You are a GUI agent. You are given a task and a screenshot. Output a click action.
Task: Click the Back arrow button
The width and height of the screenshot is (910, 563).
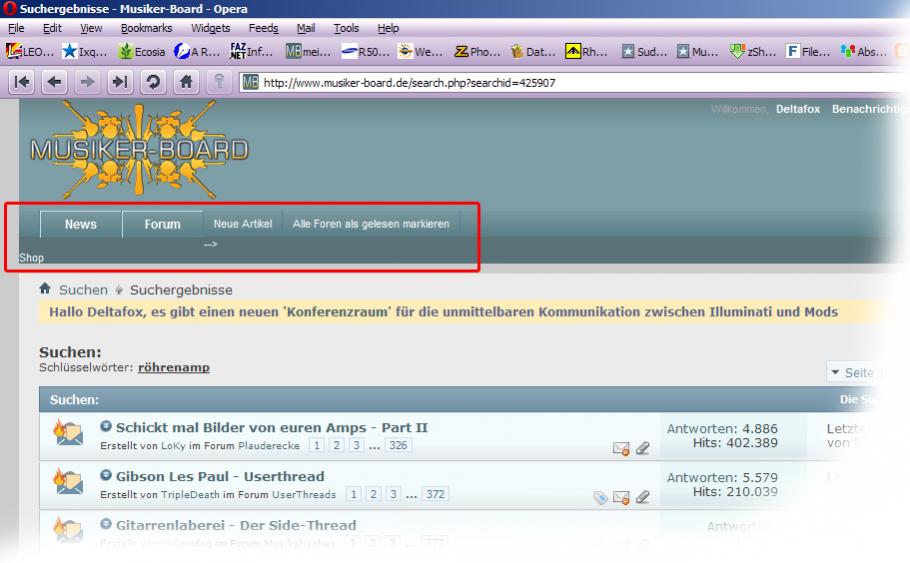[54, 82]
